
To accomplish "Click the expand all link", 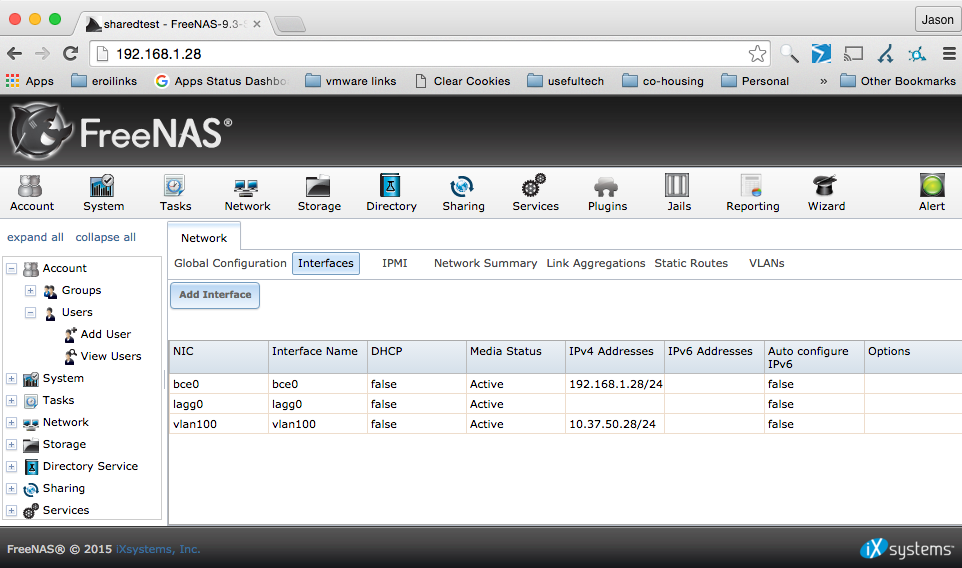I will coord(35,237).
